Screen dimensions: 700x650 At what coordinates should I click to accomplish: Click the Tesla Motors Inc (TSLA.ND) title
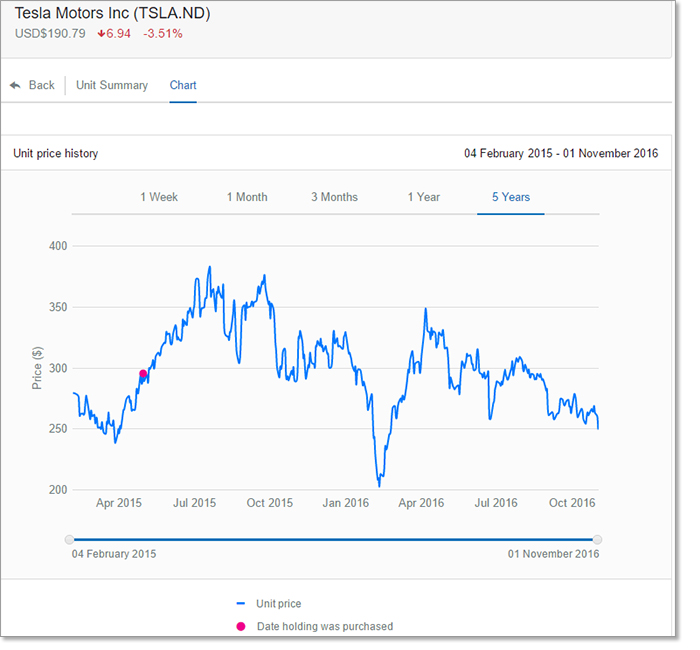tap(112, 13)
